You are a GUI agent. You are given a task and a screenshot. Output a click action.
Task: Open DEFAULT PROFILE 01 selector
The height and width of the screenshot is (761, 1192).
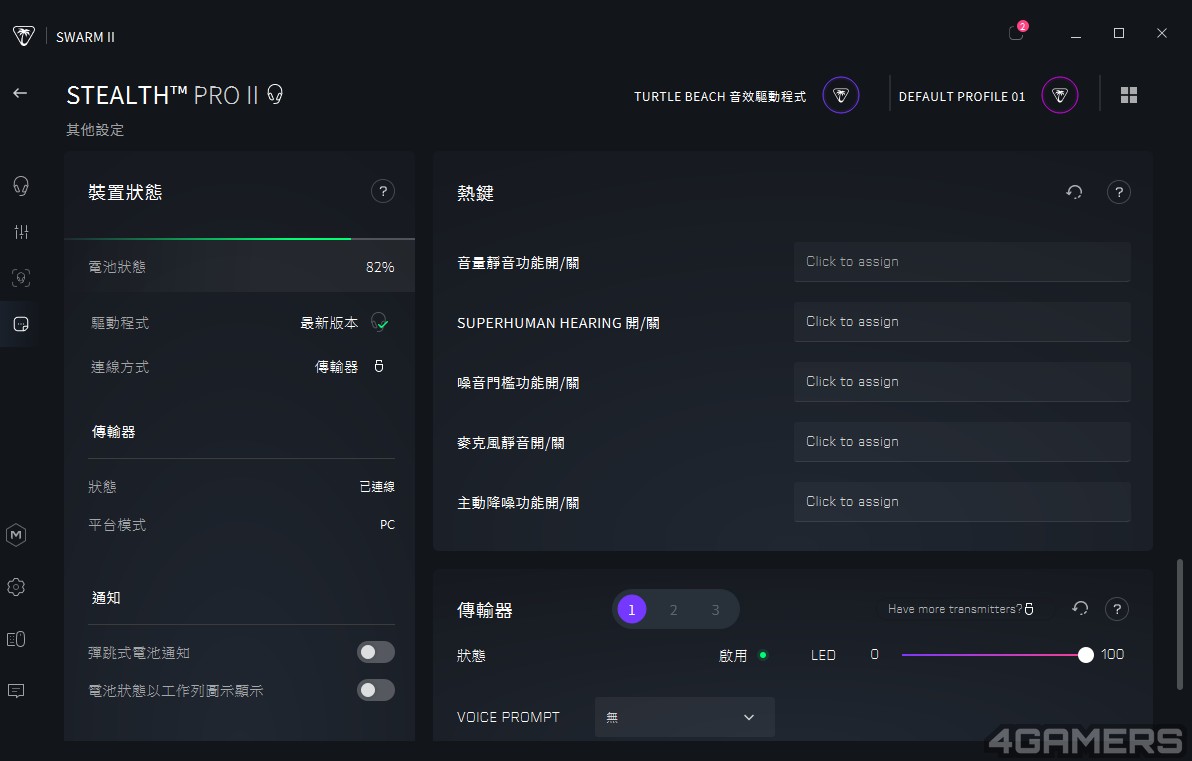(1060, 95)
